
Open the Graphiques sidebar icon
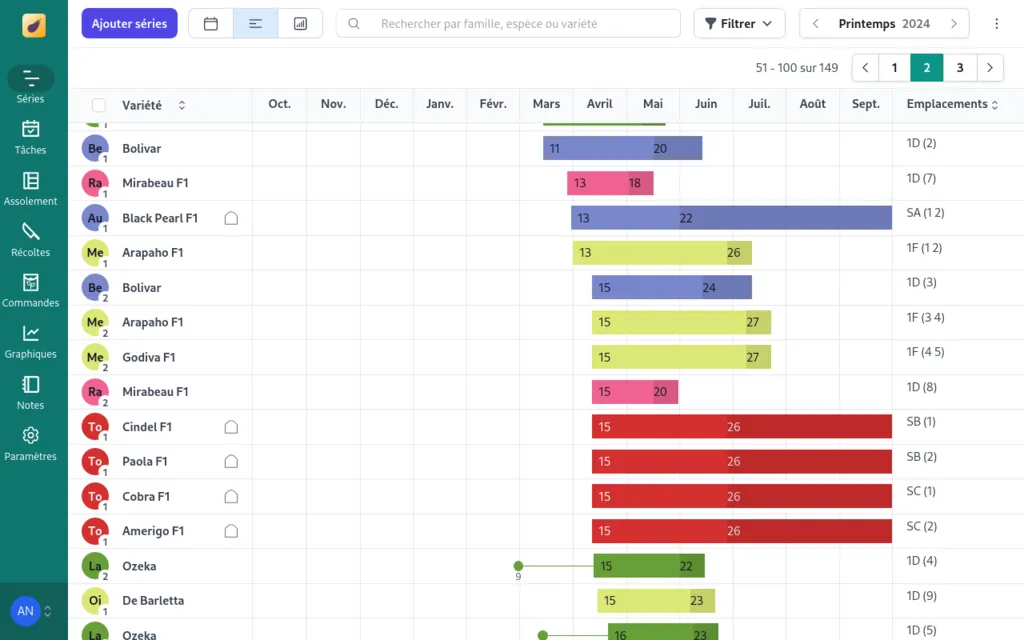tap(30, 341)
